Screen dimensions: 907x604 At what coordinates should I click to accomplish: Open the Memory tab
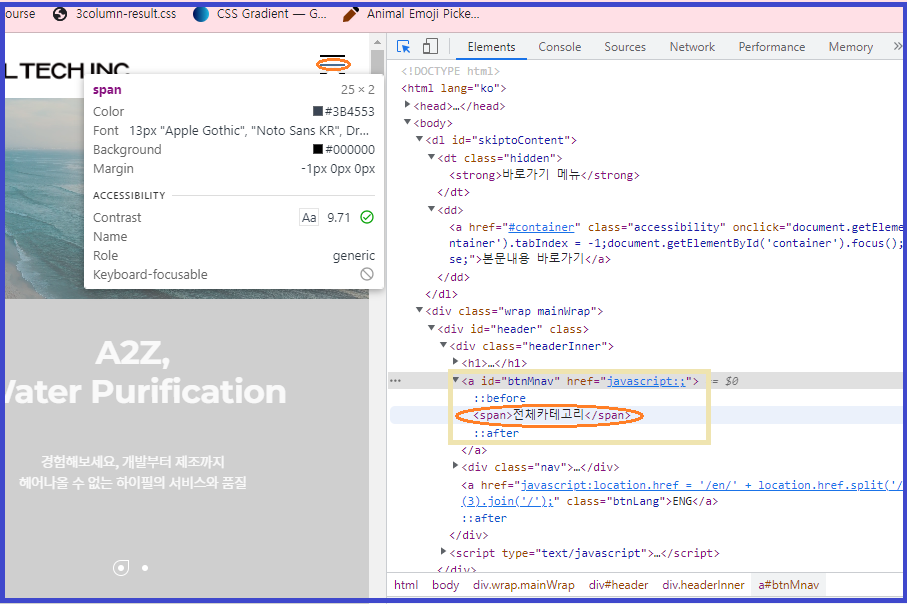(x=850, y=47)
